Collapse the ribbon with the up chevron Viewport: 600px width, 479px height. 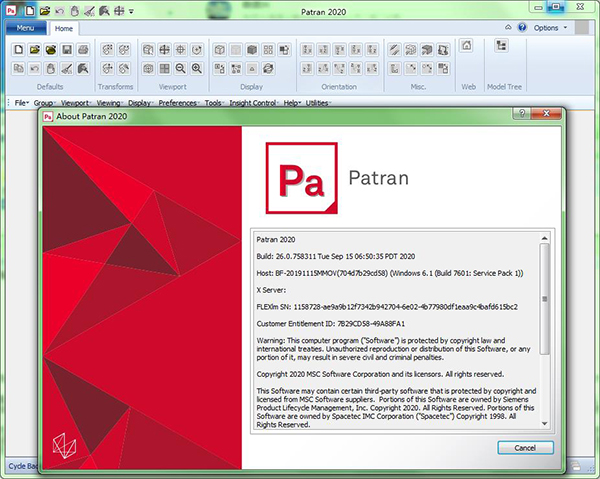click(x=508, y=28)
